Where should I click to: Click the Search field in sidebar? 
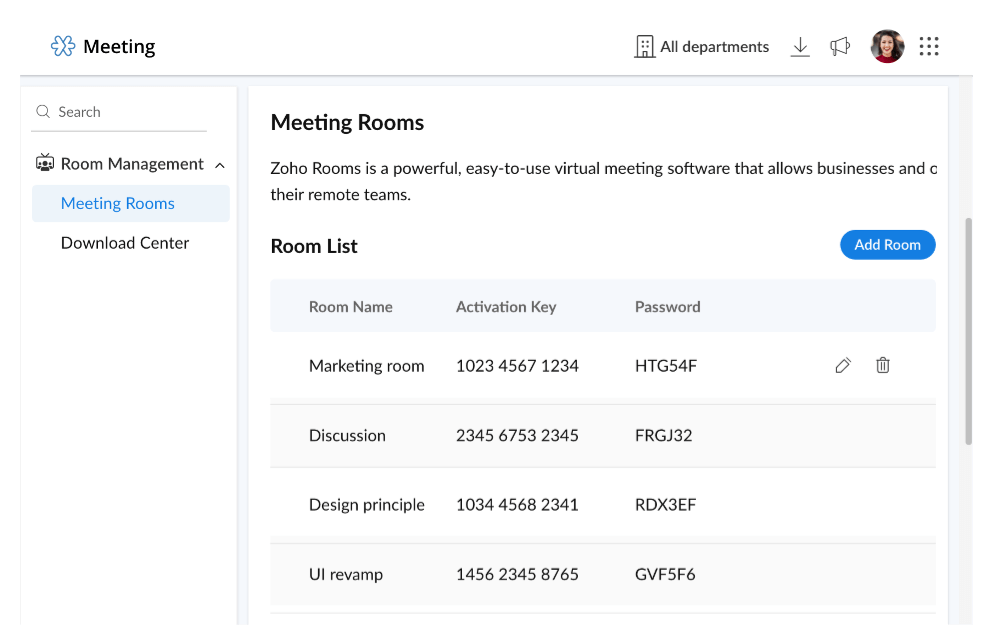[120, 112]
